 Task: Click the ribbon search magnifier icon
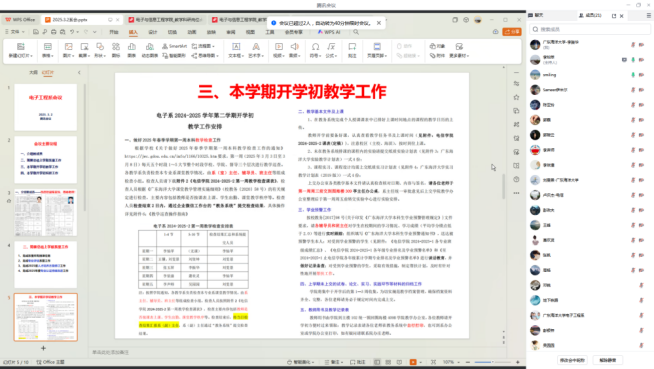click(x=356, y=32)
